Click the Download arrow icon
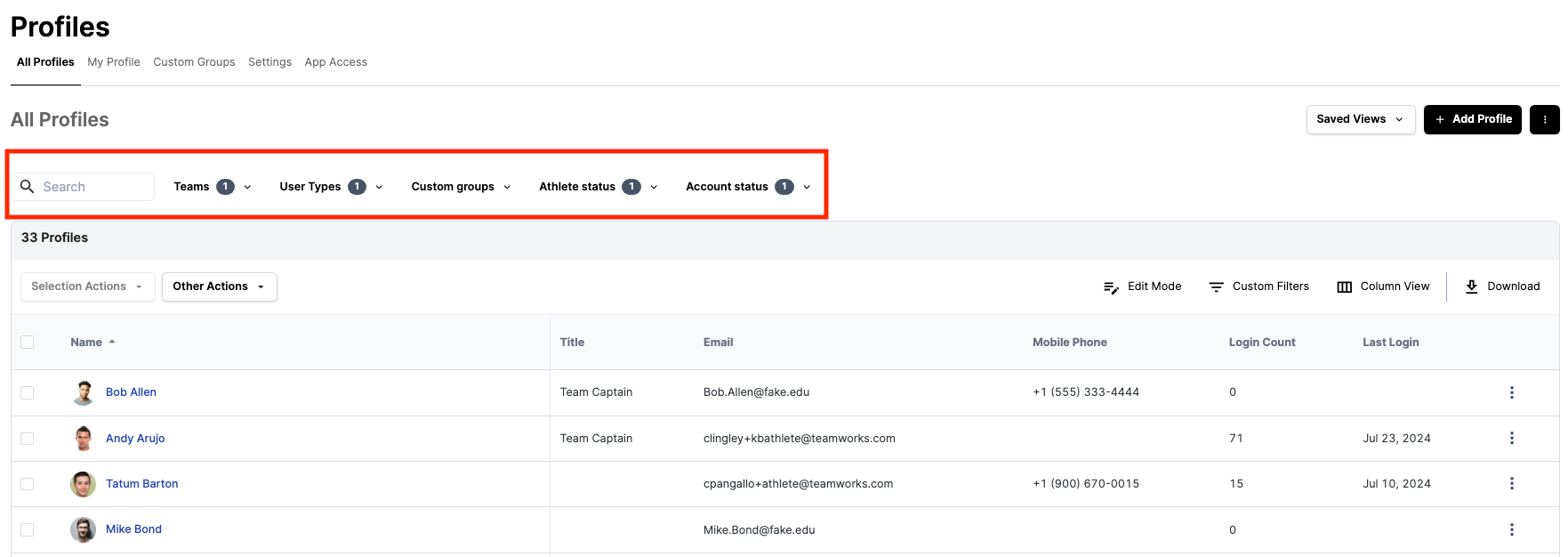1568x557 pixels. coord(1471,287)
